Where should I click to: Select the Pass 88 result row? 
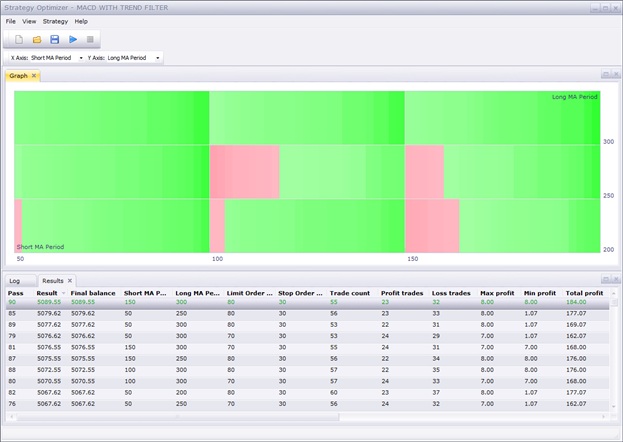(308, 370)
